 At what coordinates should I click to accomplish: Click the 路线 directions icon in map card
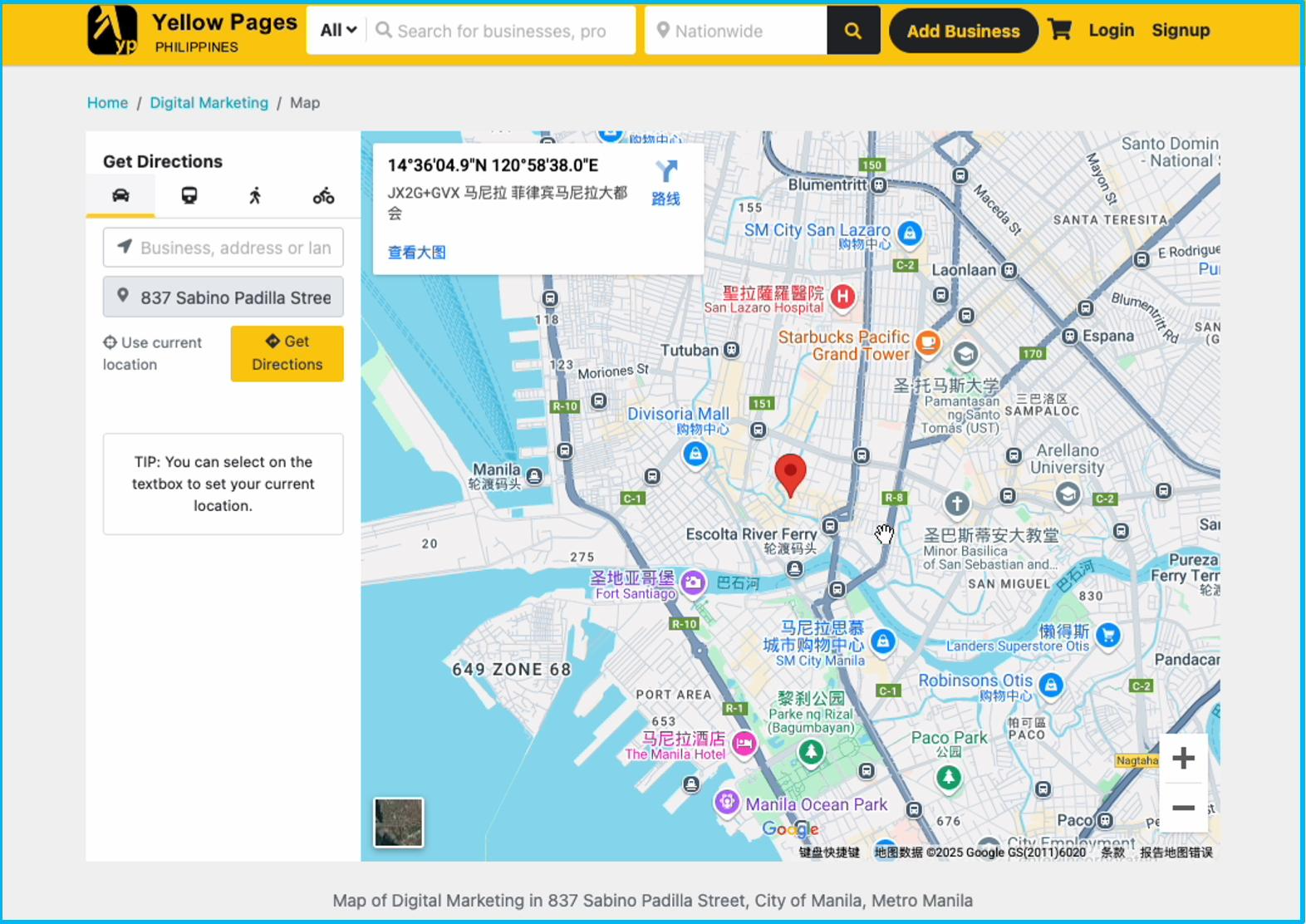665,182
